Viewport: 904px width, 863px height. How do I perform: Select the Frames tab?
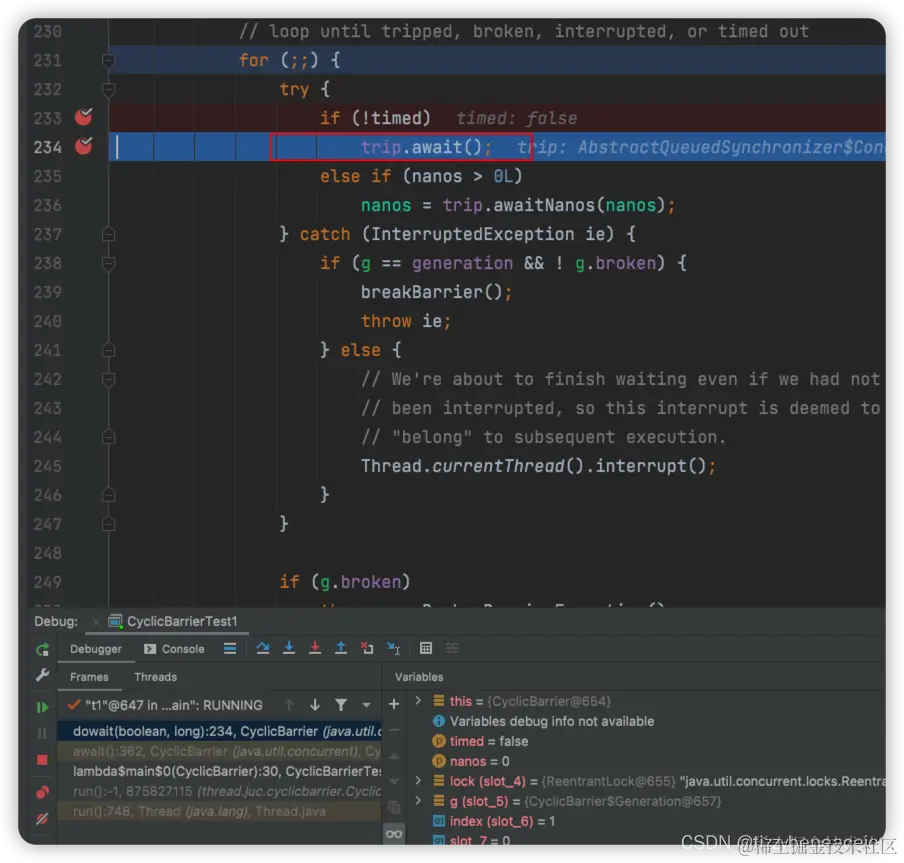coord(89,677)
